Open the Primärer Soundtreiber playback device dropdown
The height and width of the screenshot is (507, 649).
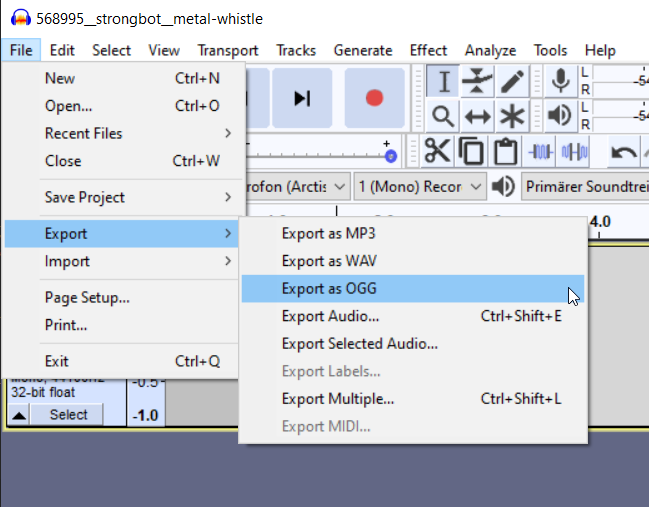coord(585,187)
